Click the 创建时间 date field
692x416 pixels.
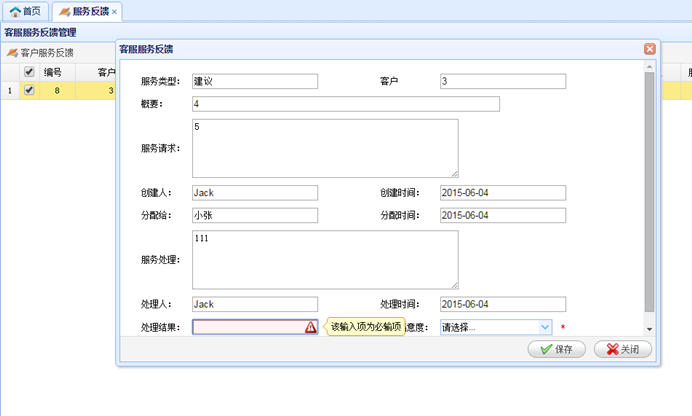pos(503,193)
